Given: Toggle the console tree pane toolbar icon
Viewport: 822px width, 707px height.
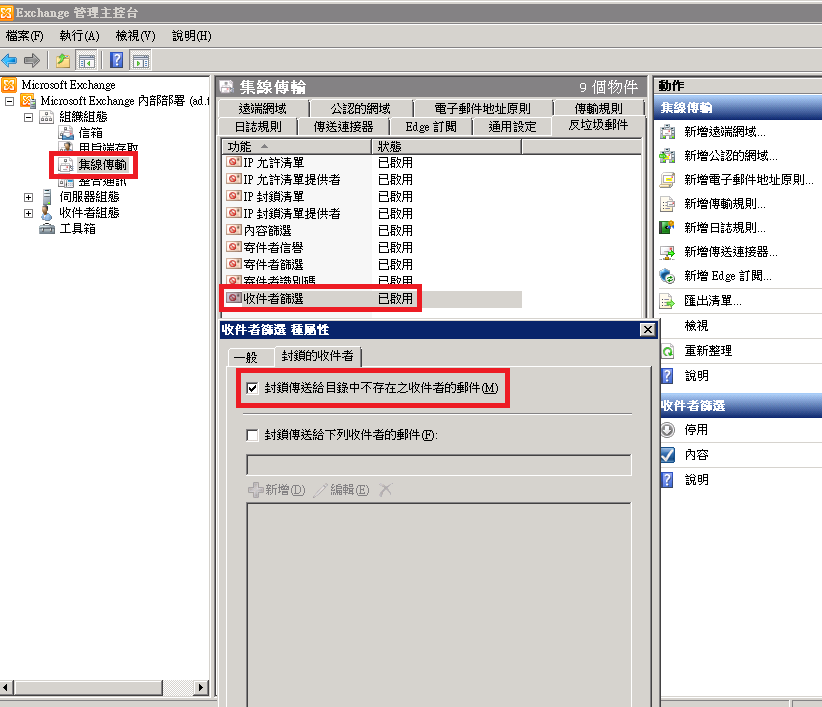Looking at the screenshot, I should [x=86, y=61].
